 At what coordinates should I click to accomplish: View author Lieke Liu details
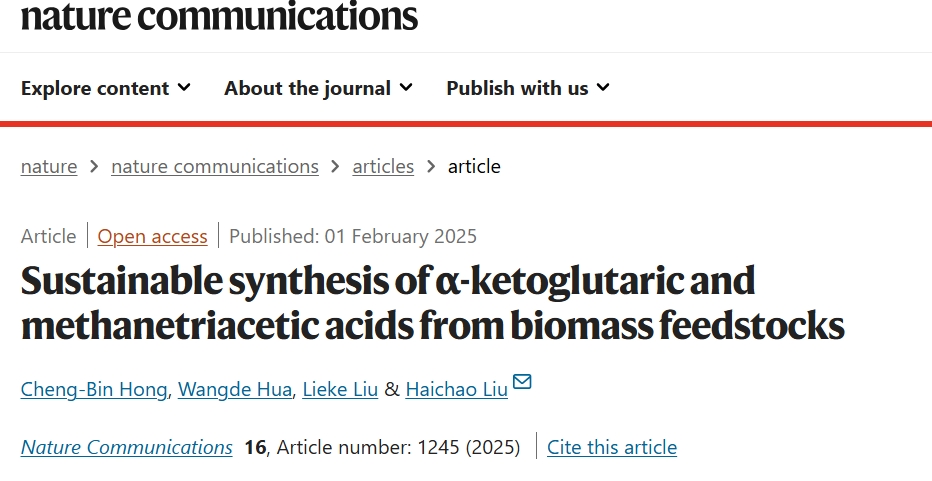[x=340, y=389]
